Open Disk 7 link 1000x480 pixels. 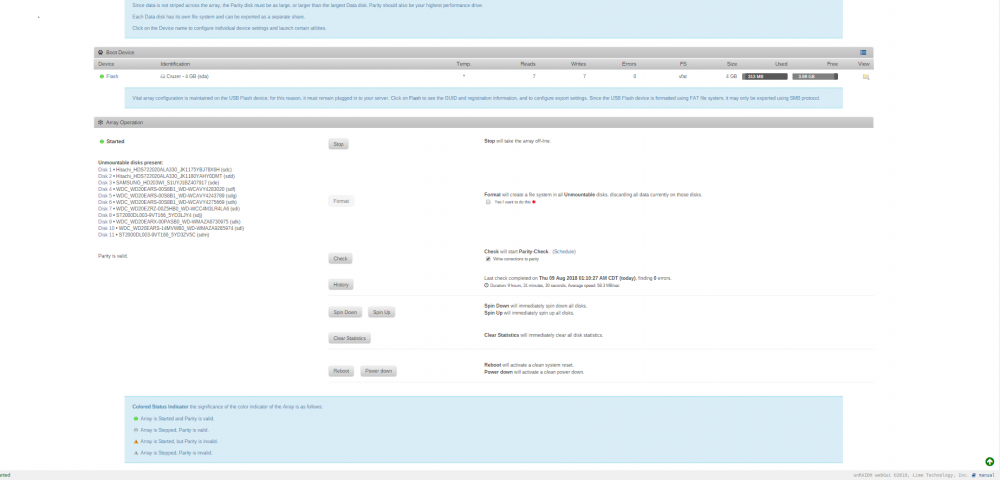click(105, 208)
